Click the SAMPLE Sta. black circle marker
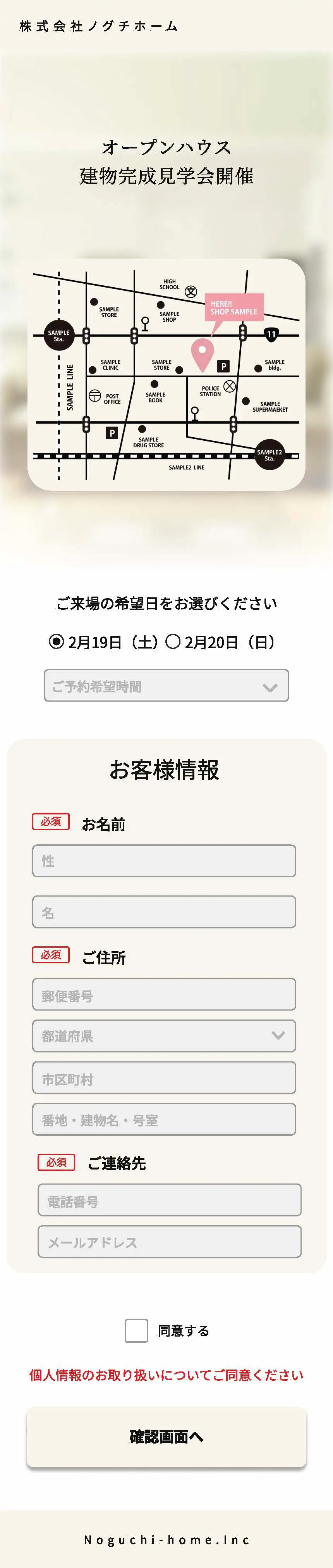The height and width of the screenshot is (1568, 333). [59, 335]
